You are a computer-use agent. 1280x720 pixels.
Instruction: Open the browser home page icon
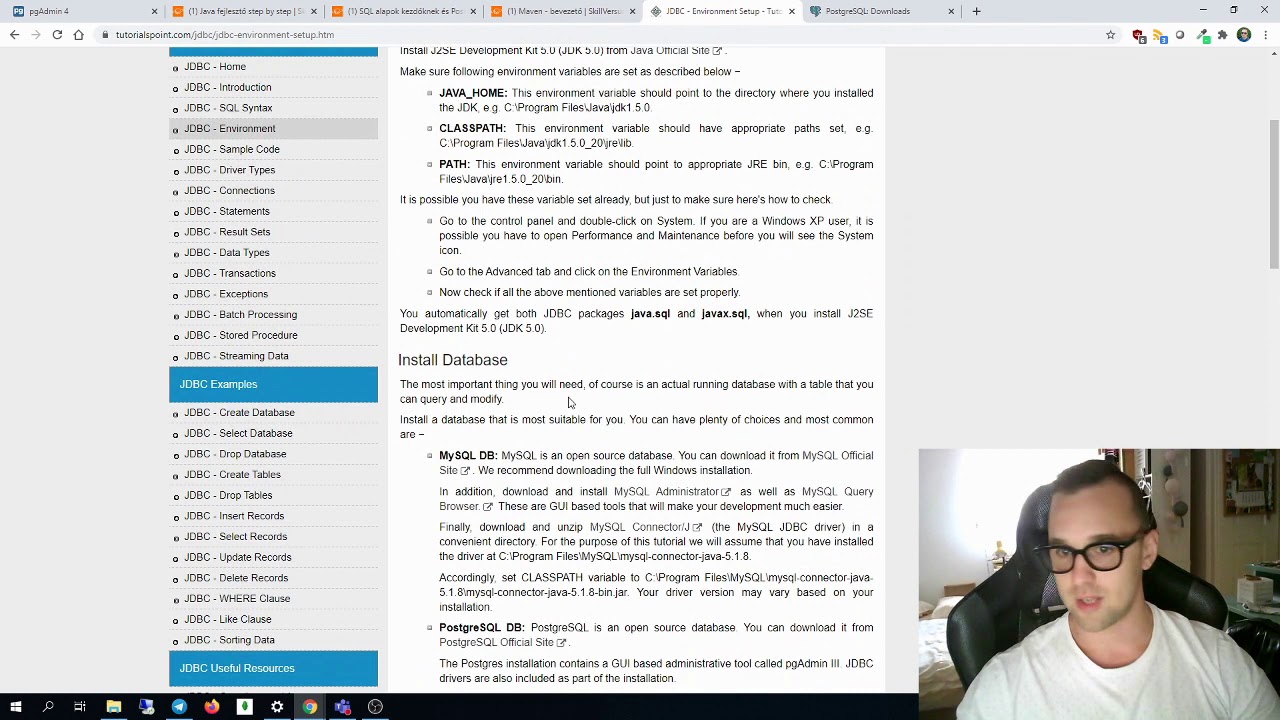click(79, 35)
